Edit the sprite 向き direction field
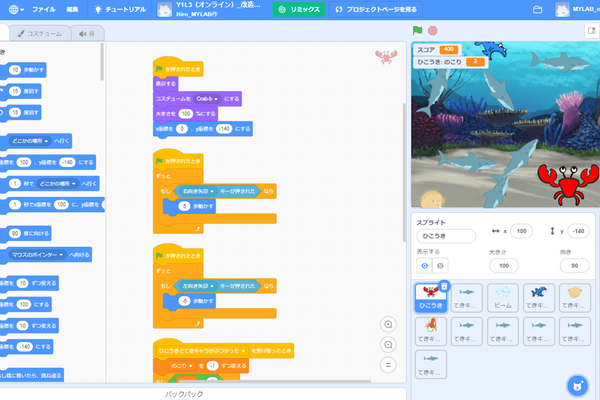 (574, 266)
